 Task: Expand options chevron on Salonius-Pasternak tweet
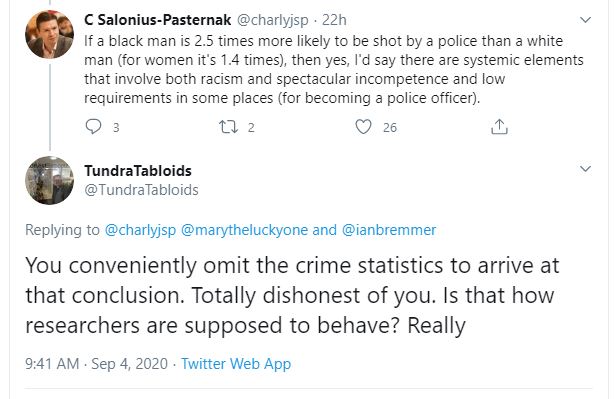pos(585,20)
